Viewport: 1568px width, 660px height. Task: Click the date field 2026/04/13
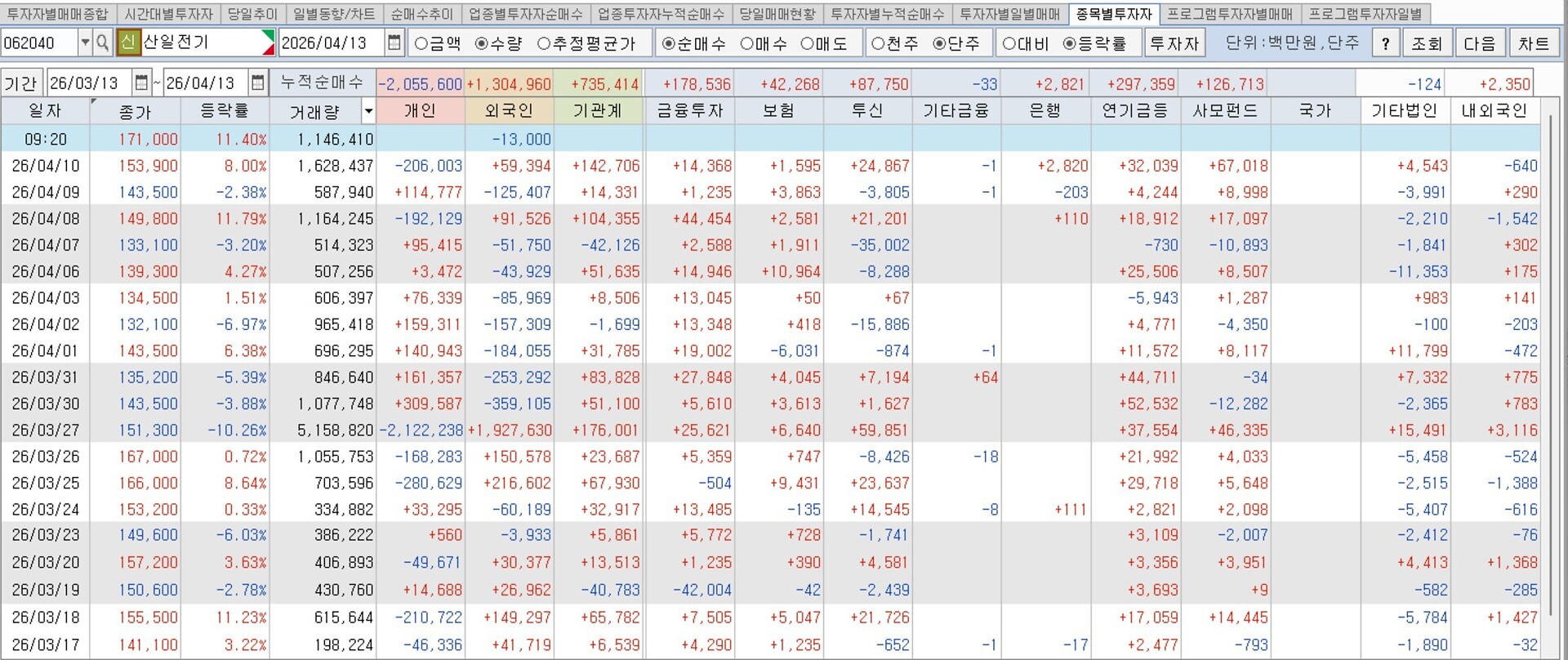[332, 43]
